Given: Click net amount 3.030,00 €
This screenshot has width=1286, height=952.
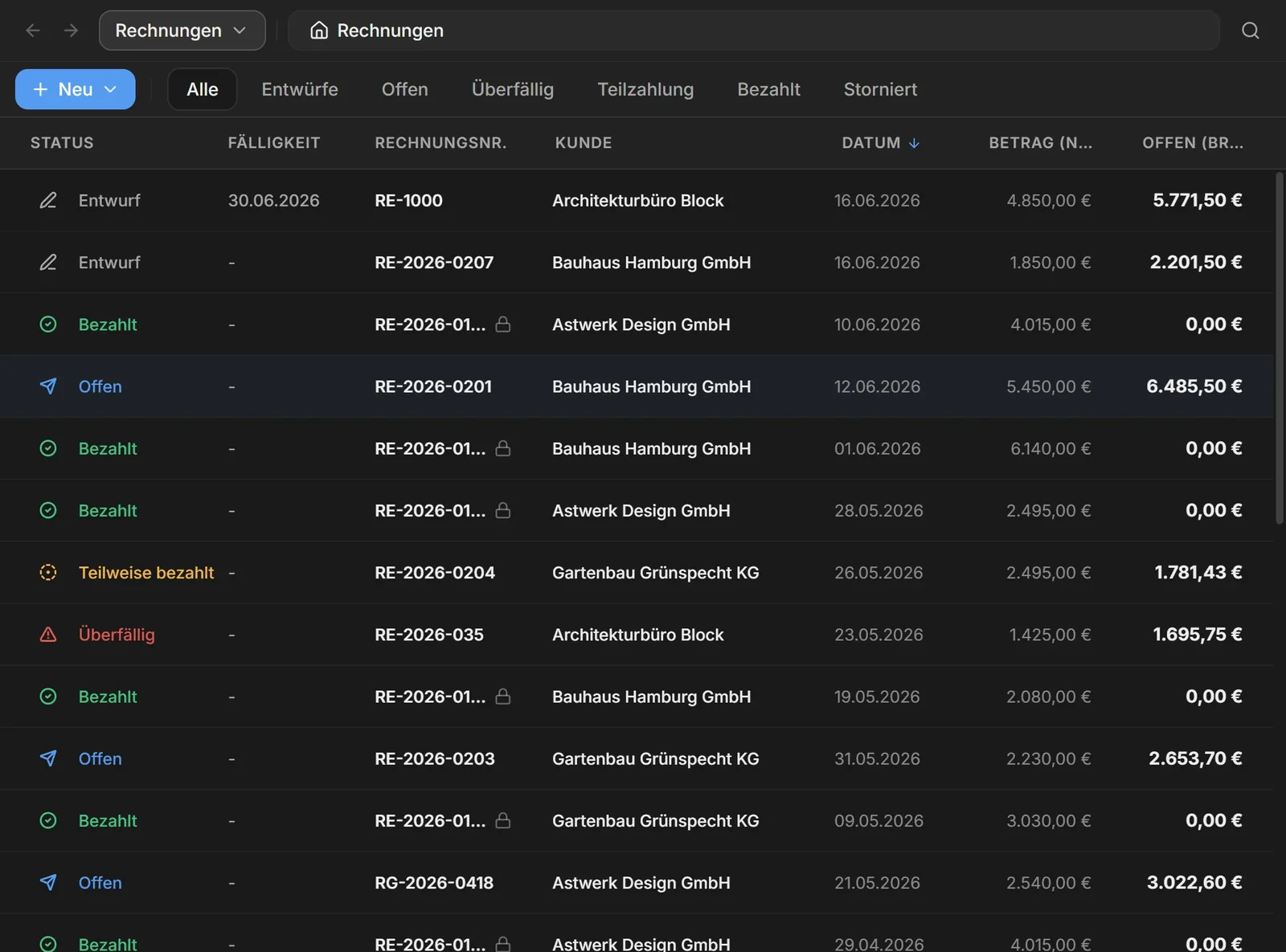Looking at the screenshot, I should tap(1049, 820).
